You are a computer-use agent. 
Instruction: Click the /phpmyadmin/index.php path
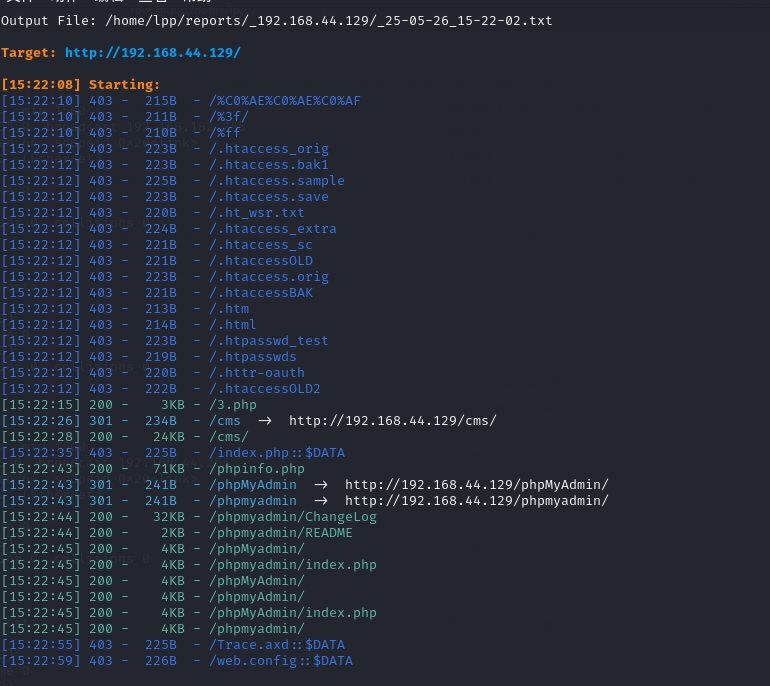coord(292,565)
